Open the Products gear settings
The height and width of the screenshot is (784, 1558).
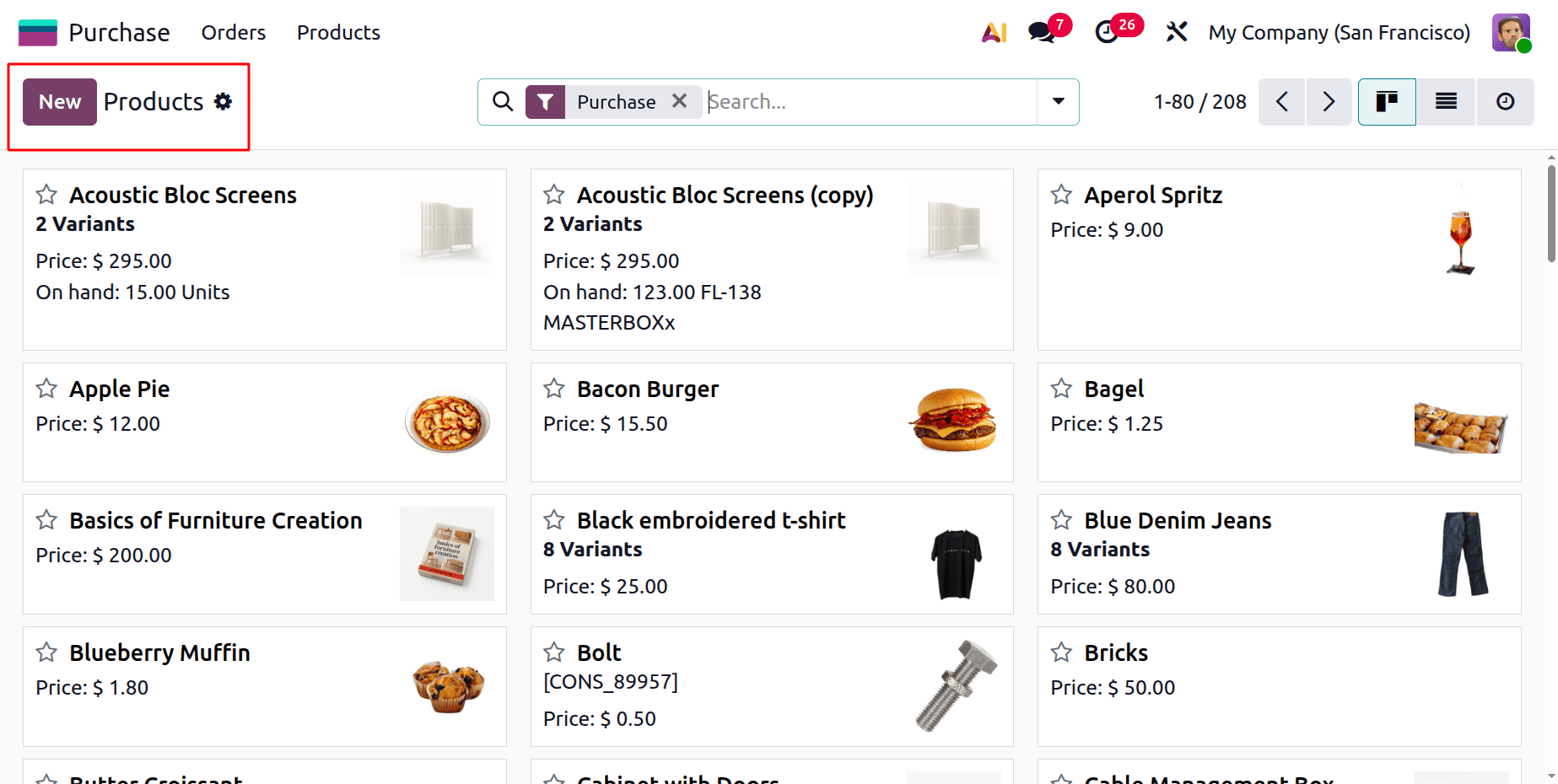tap(224, 101)
